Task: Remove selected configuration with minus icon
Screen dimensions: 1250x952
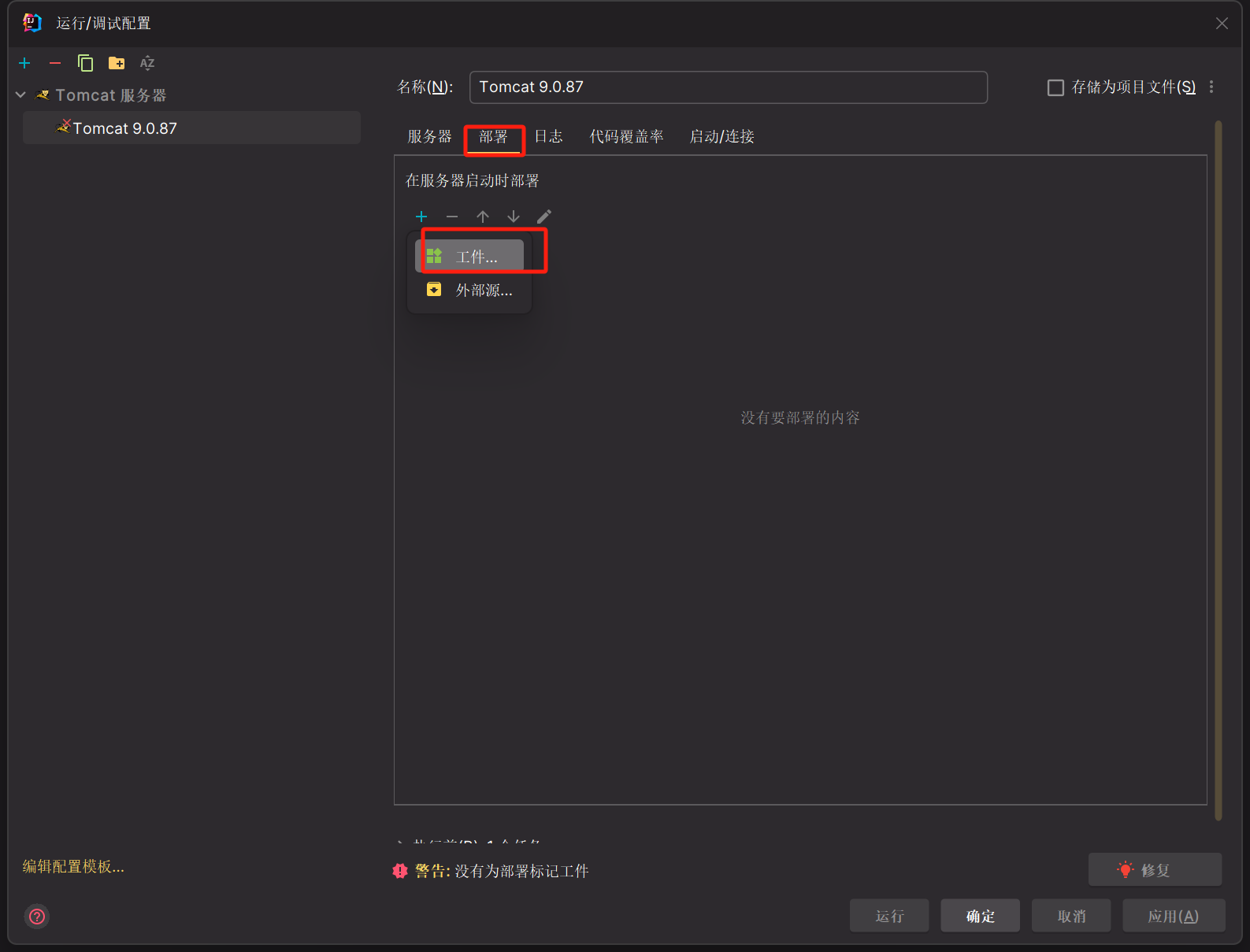Action: tap(55, 63)
